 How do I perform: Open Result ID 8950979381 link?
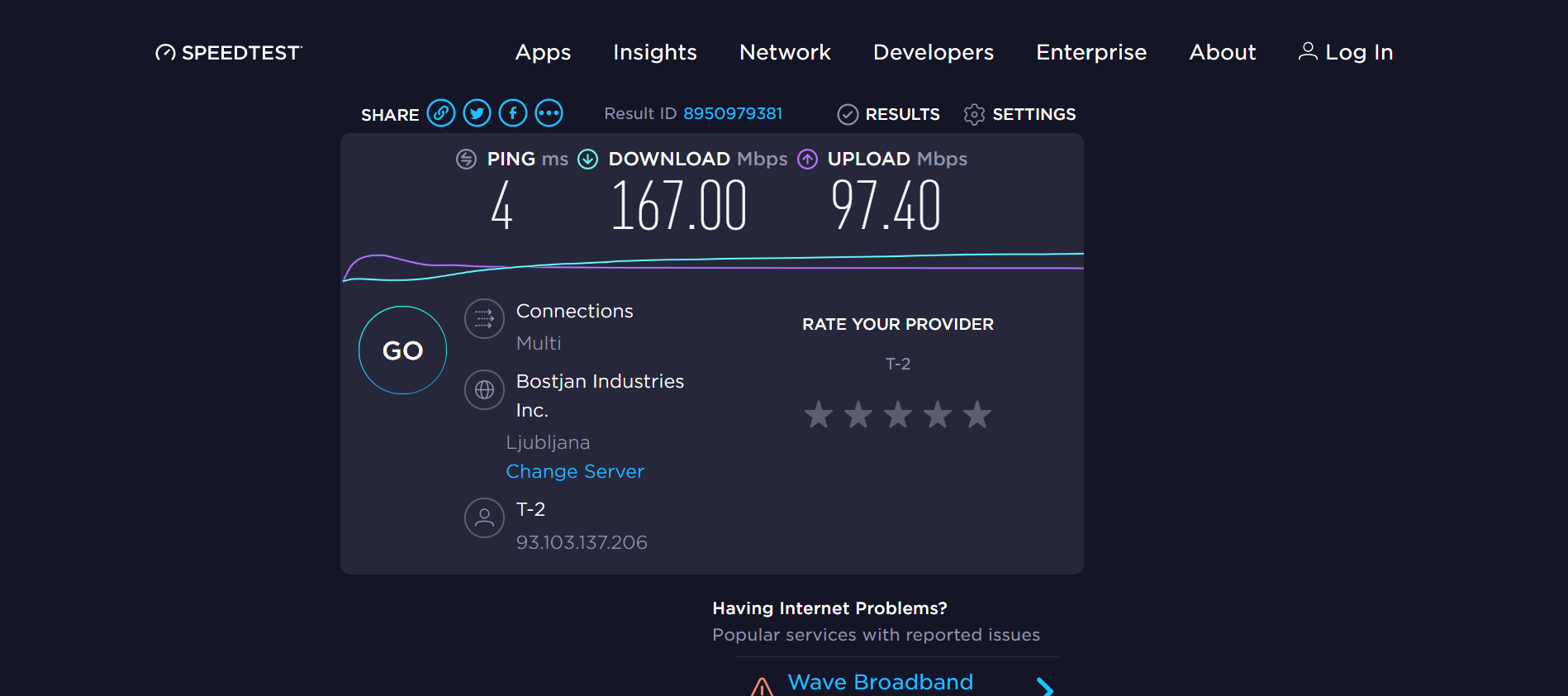pyautogui.click(x=733, y=113)
